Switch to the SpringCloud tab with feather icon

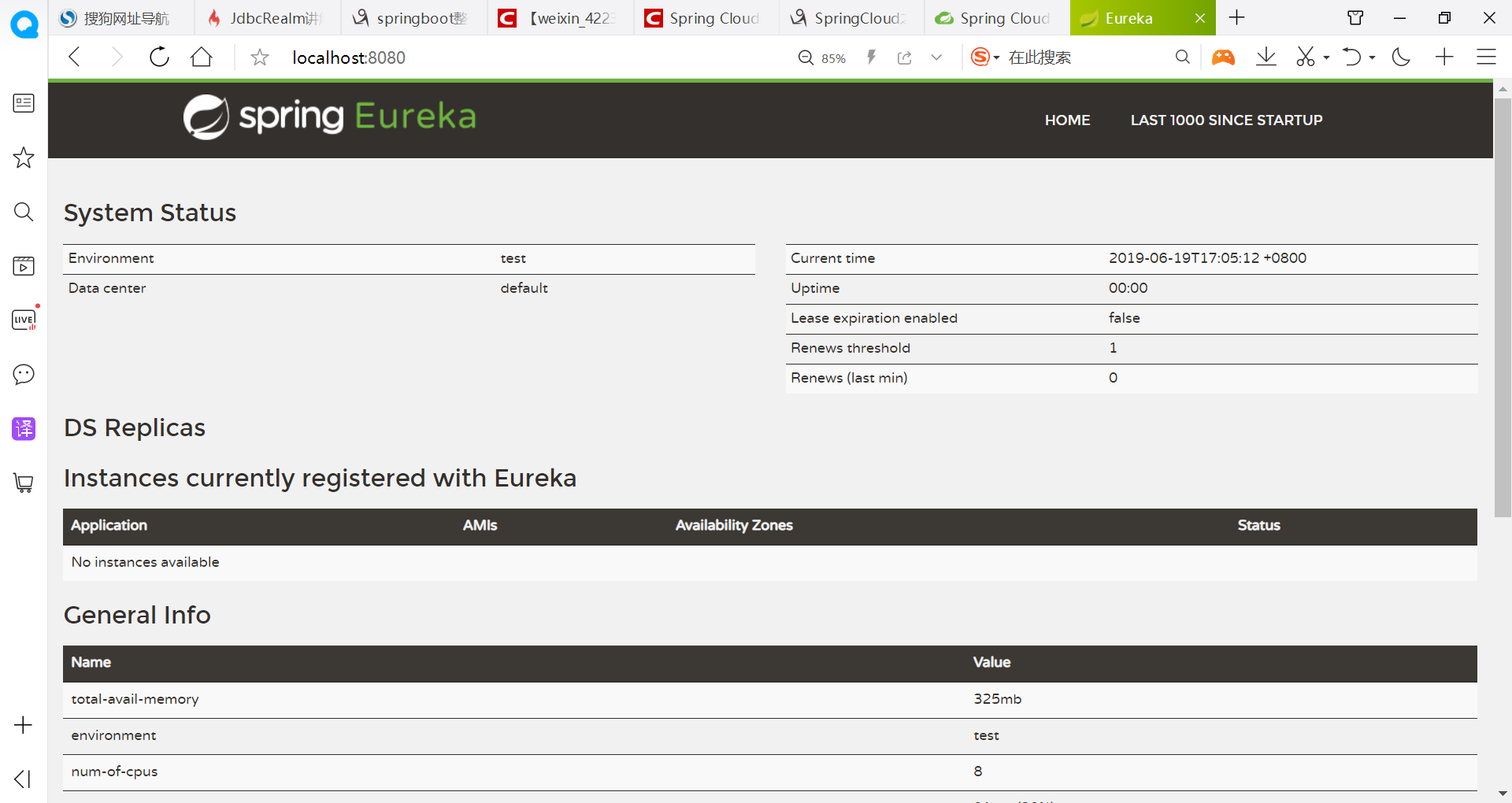pyautogui.click(x=852, y=18)
